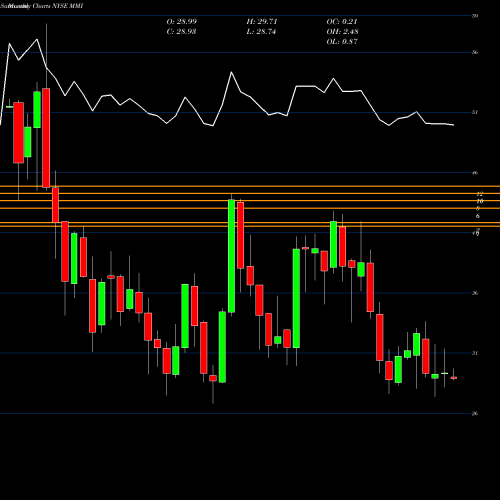
Task: Click the price axis label '26'
Action: click(x=475, y=414)
